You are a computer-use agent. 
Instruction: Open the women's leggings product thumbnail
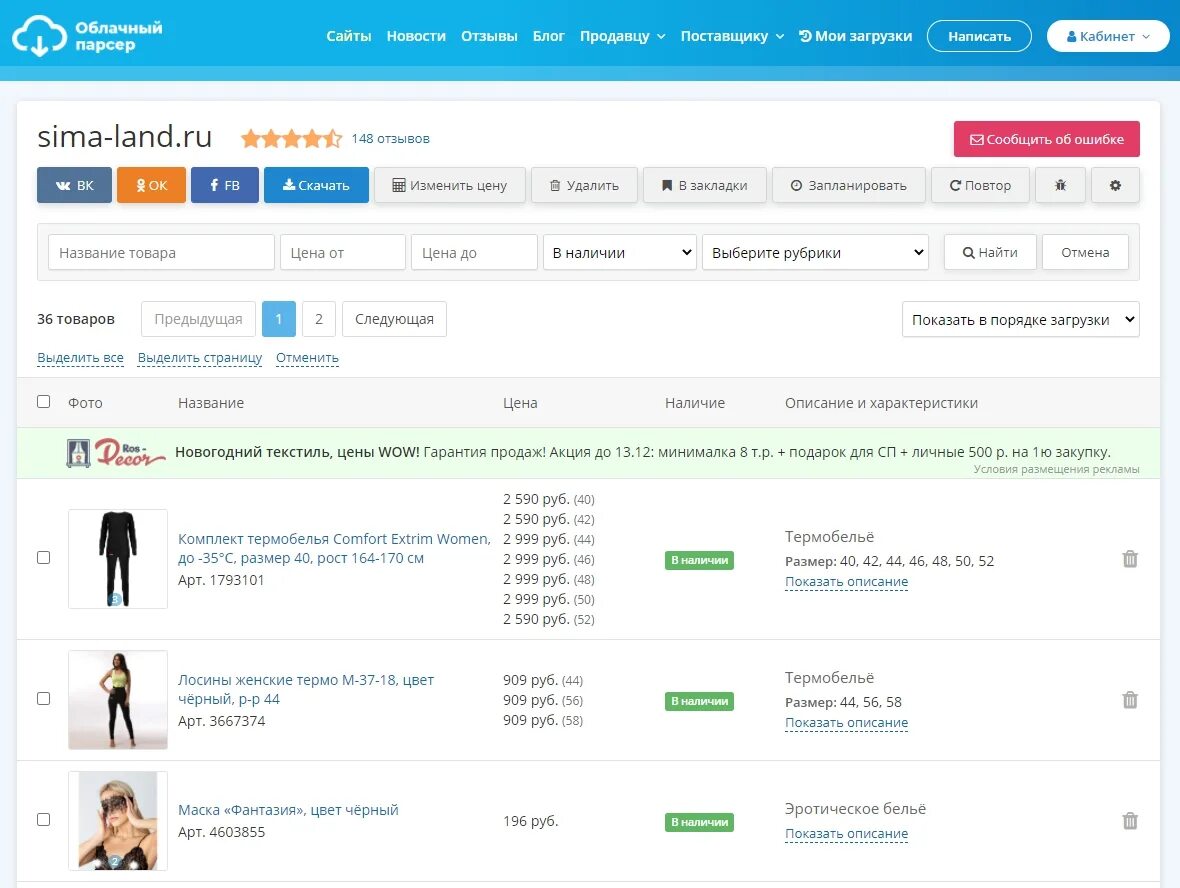pyautogui.click(x=118, y=700)
